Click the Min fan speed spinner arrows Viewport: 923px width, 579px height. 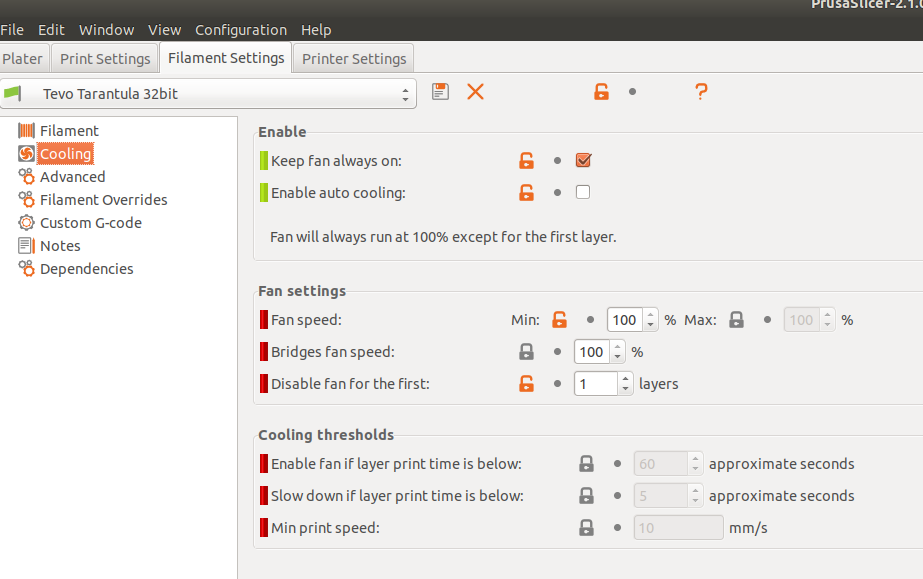pos(650,320)
